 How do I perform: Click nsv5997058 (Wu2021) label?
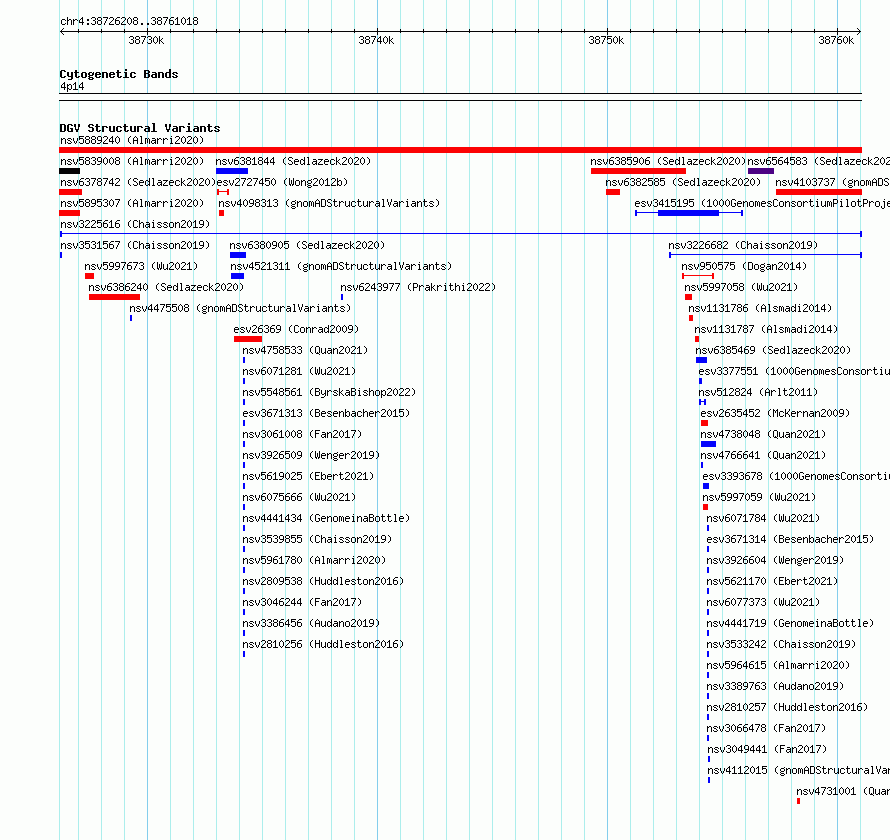click(741, 287)
